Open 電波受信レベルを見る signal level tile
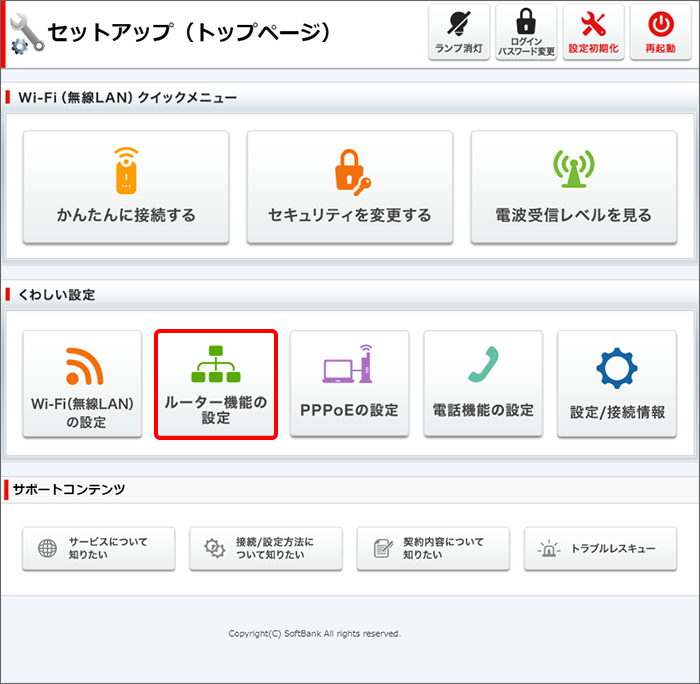This screenshot has height=684, width=700. coord(574,187)
